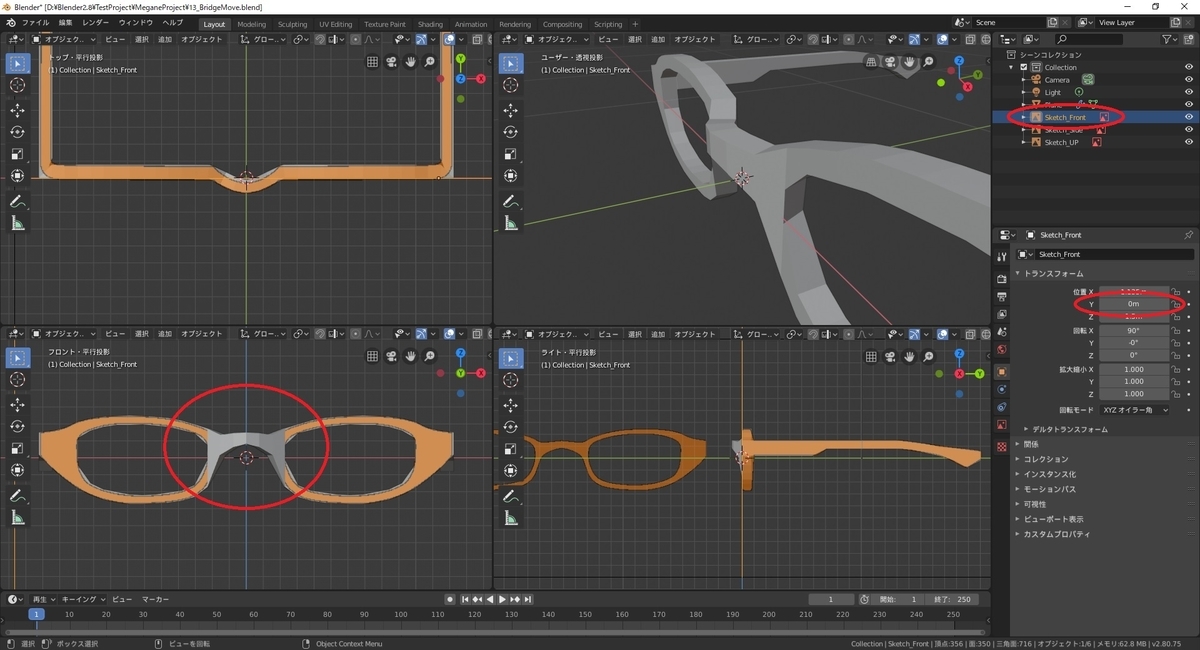Click the pan hand icon in front viewport
The image size is (1200, 650).
click(x=410, y=355)
